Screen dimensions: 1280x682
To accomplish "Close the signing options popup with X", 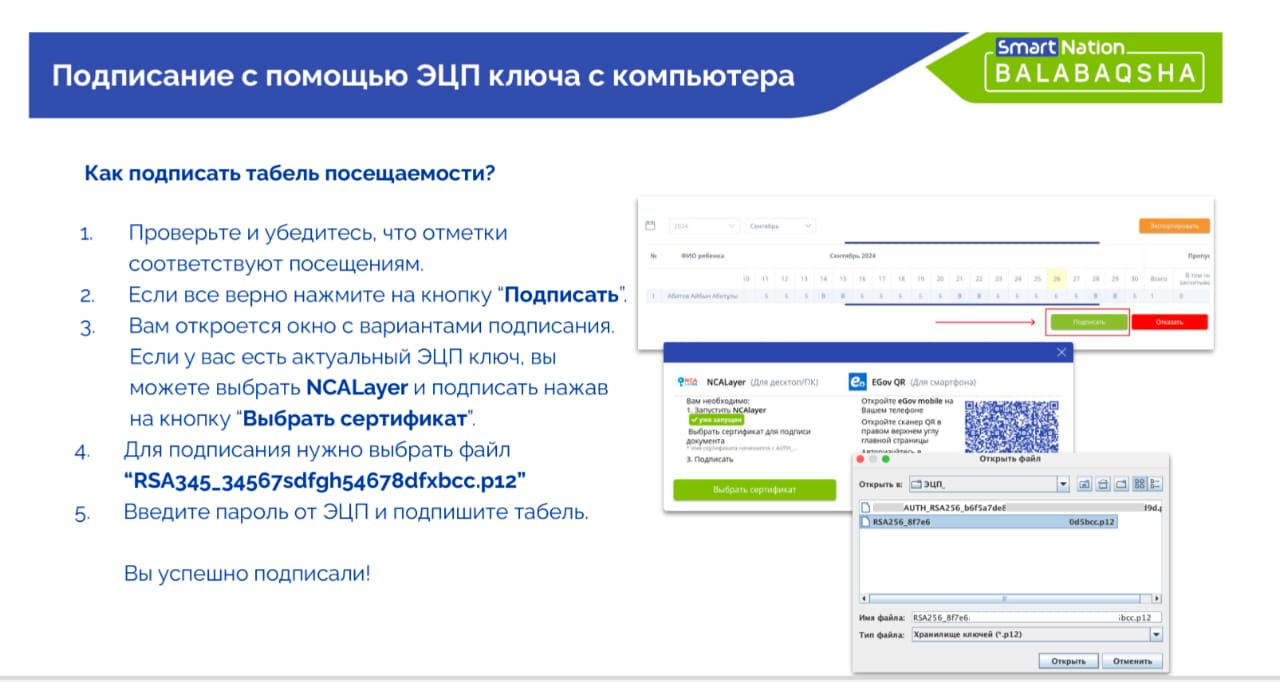I will 1062,353.
